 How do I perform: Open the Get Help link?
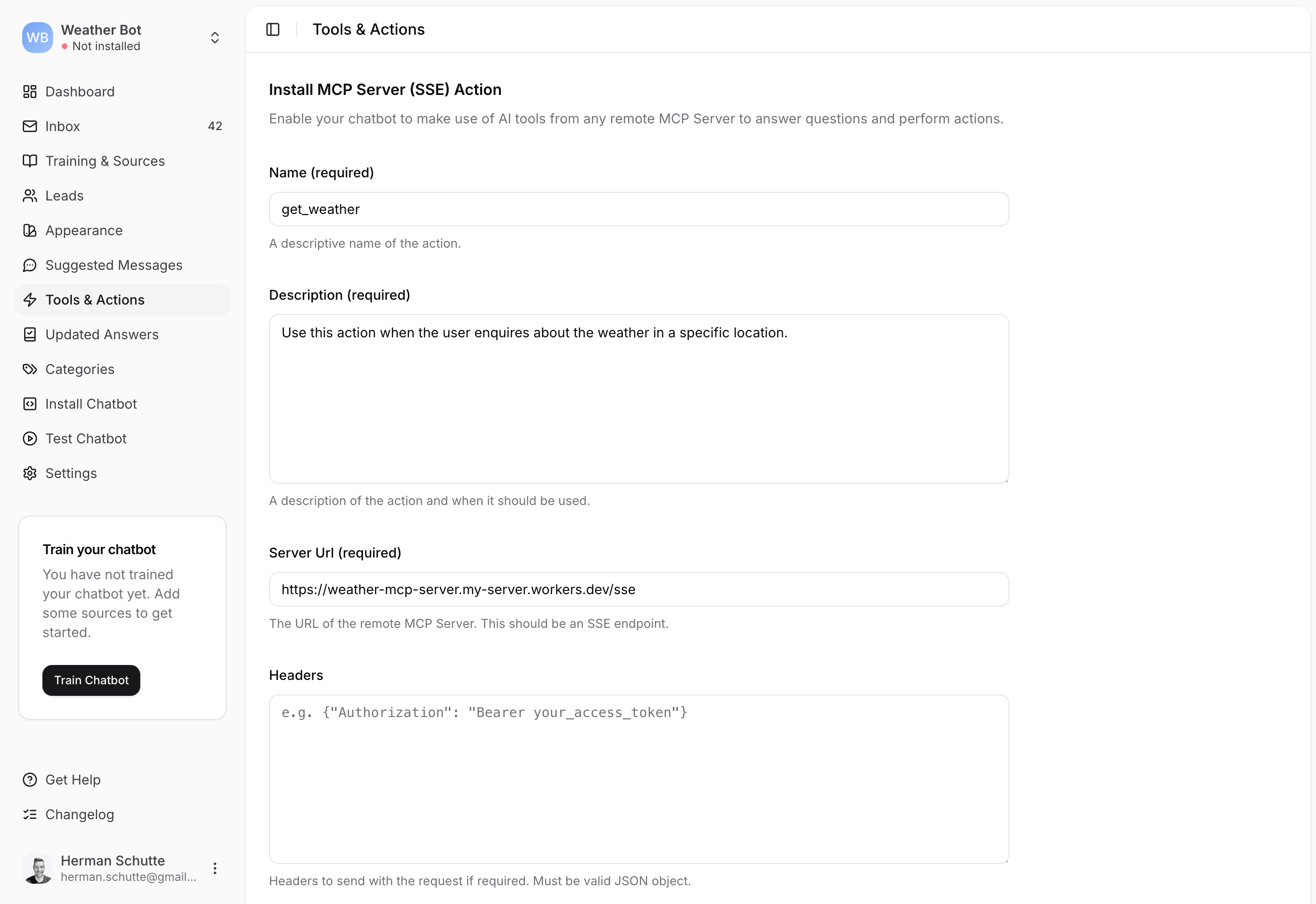pyautogui.click(x=72, y=780)
